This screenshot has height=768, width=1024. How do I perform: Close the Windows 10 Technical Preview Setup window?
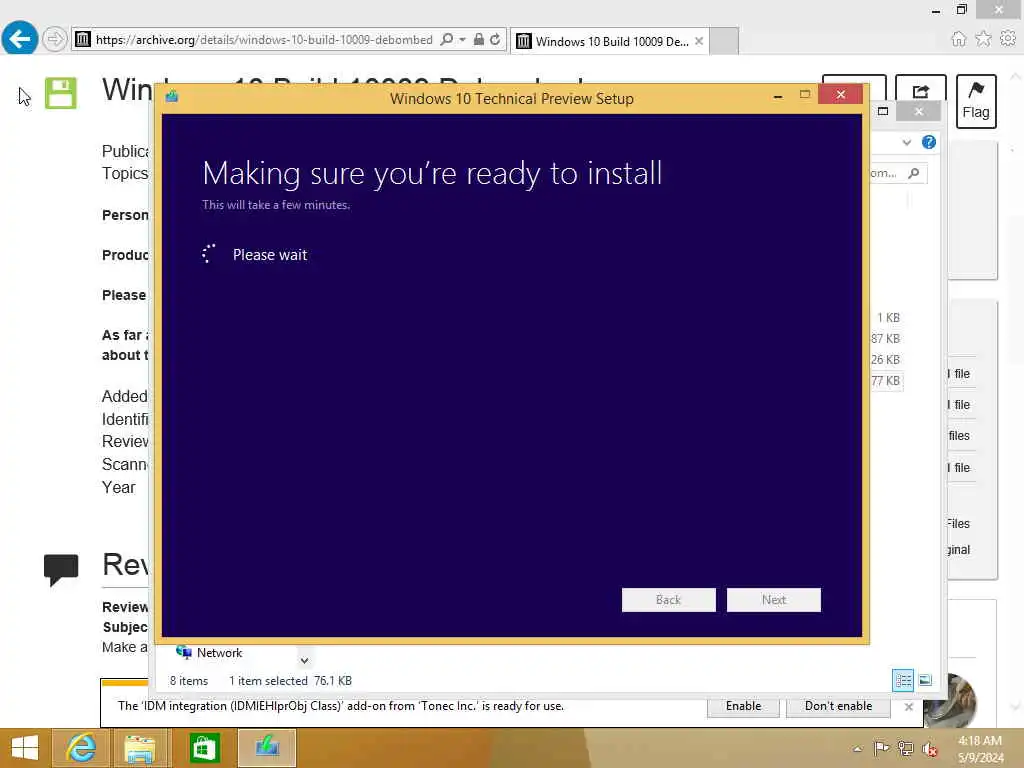(840, 95)
